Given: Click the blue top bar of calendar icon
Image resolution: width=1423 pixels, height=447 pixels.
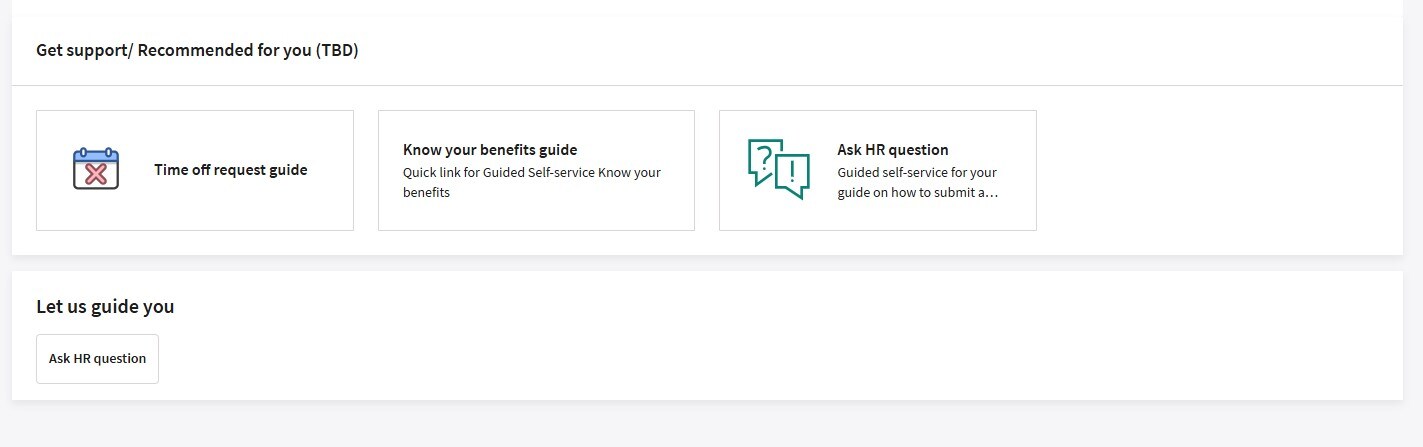Looking at the screenshot, I should (x=96, y=155).
